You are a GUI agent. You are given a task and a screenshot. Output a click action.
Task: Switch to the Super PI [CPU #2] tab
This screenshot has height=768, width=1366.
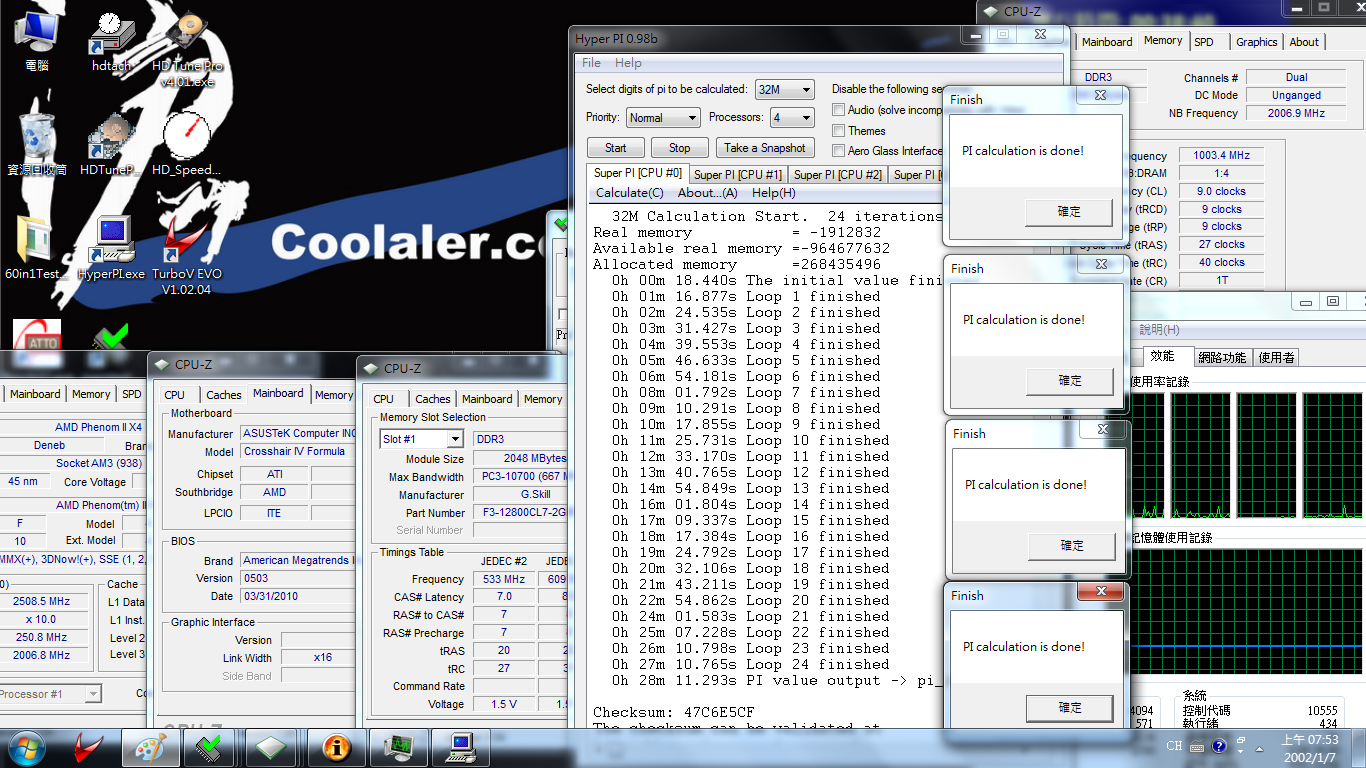(x=838, y=175)
